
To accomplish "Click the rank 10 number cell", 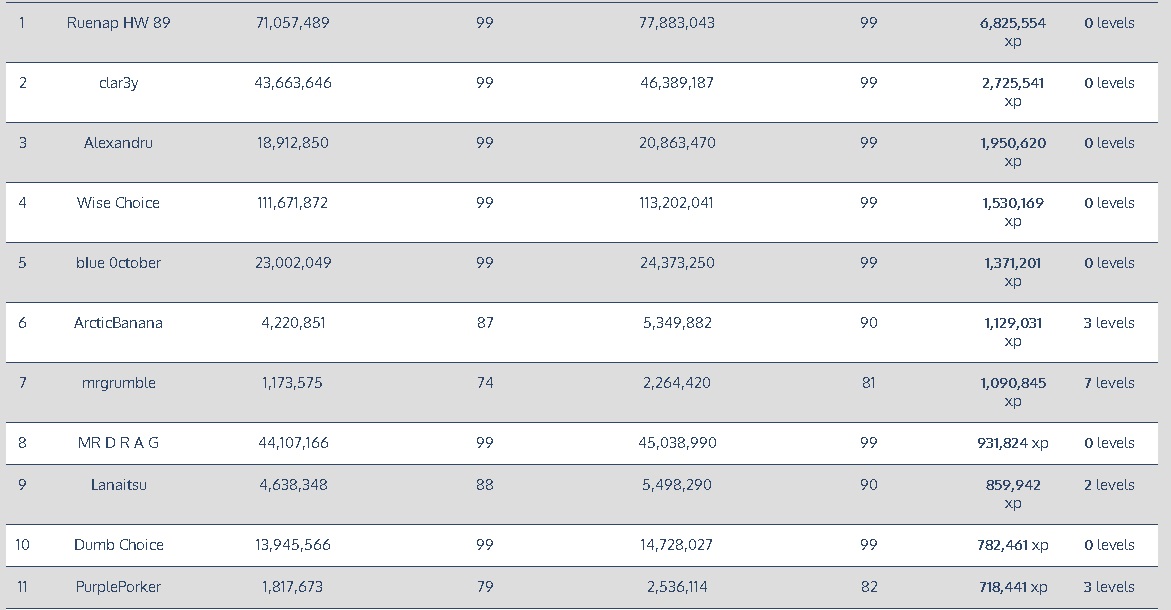I will [22, 545].
